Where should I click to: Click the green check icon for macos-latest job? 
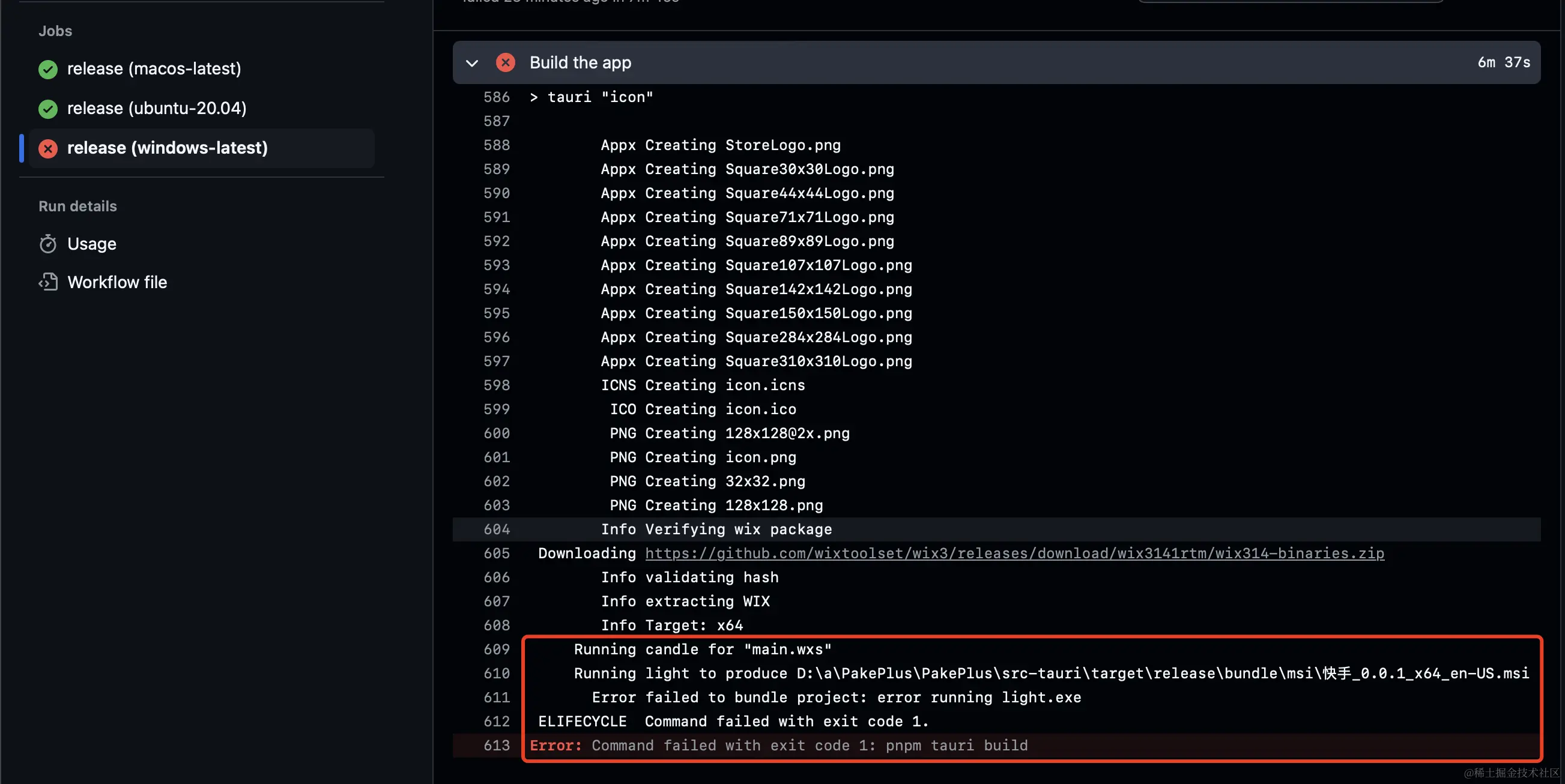click(48, 69)
